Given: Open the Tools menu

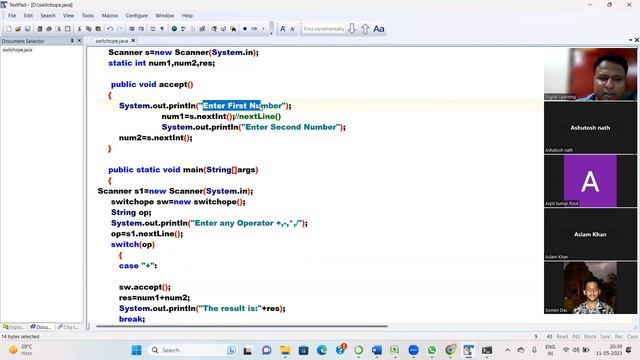Looking at the screenshot, I should pyautogui.click(x=88, y=16).
